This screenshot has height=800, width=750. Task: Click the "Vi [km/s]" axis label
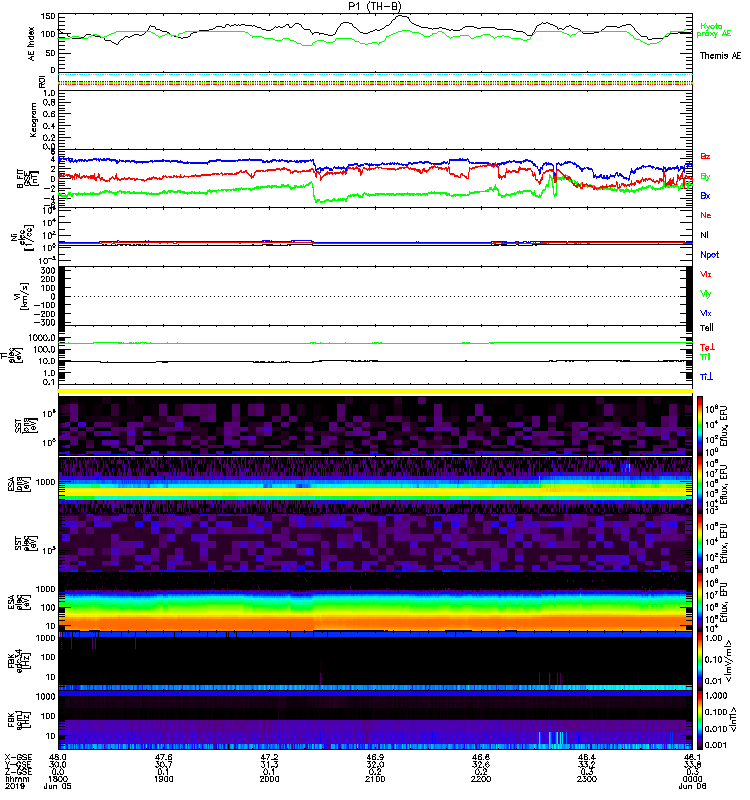[x=23, y=296]
